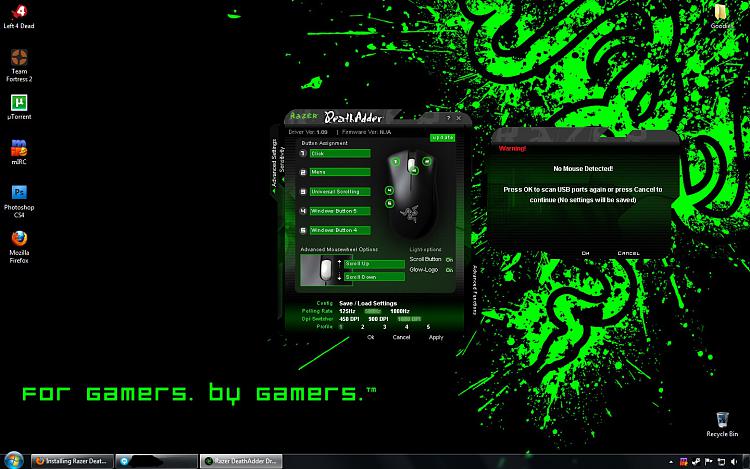Click the question mark help icon in DeathAdder window

(x=448, y=118)
